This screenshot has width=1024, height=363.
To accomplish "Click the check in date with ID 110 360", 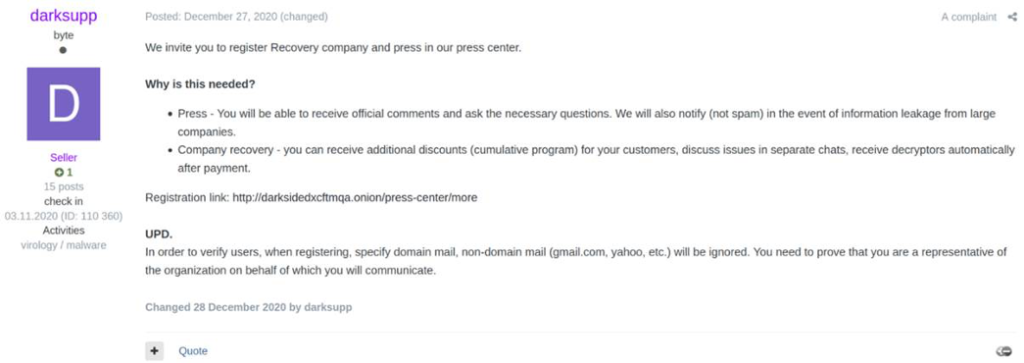I will (63, 215).
